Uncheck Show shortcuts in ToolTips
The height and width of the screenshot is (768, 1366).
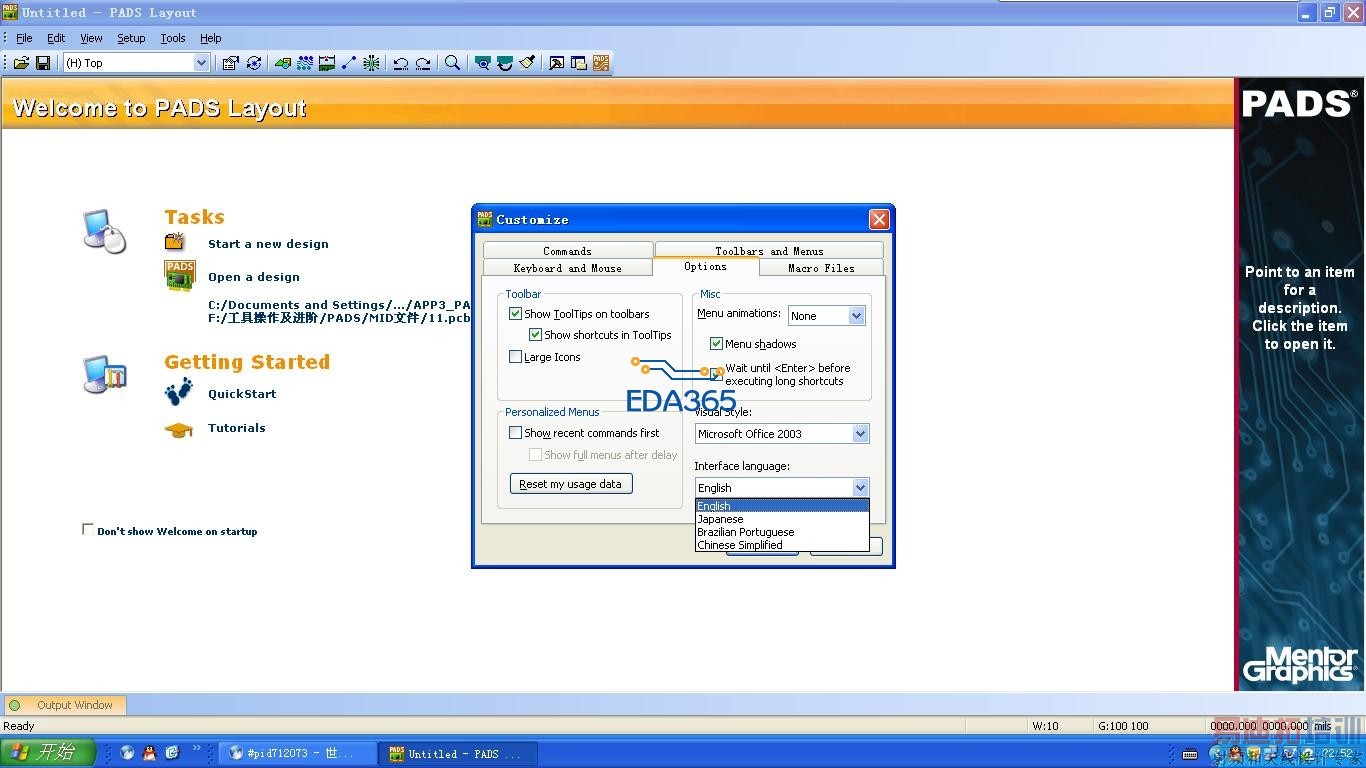coord(536,335)
